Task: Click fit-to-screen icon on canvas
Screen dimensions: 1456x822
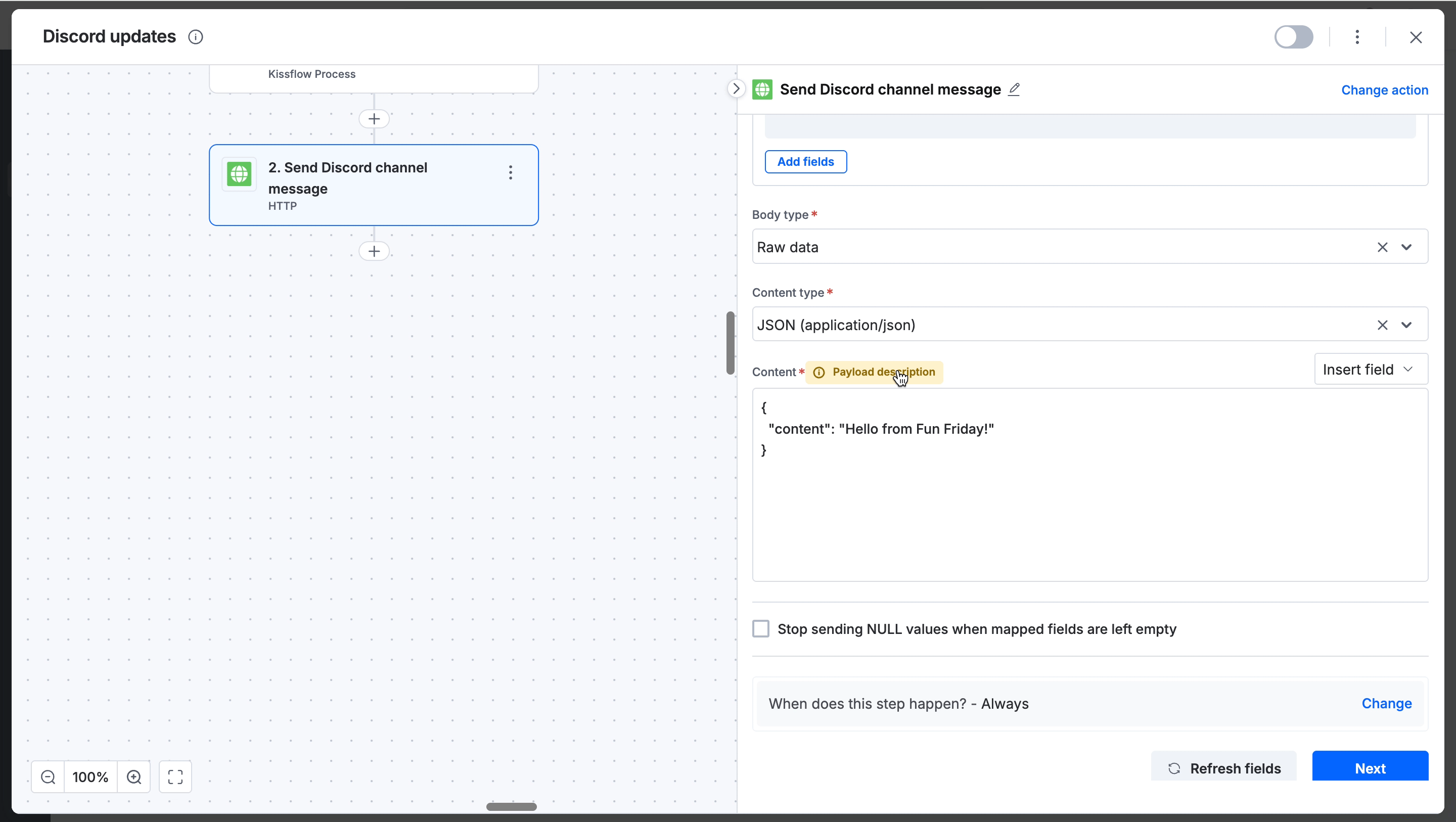Action: click(x=175, y=777)
